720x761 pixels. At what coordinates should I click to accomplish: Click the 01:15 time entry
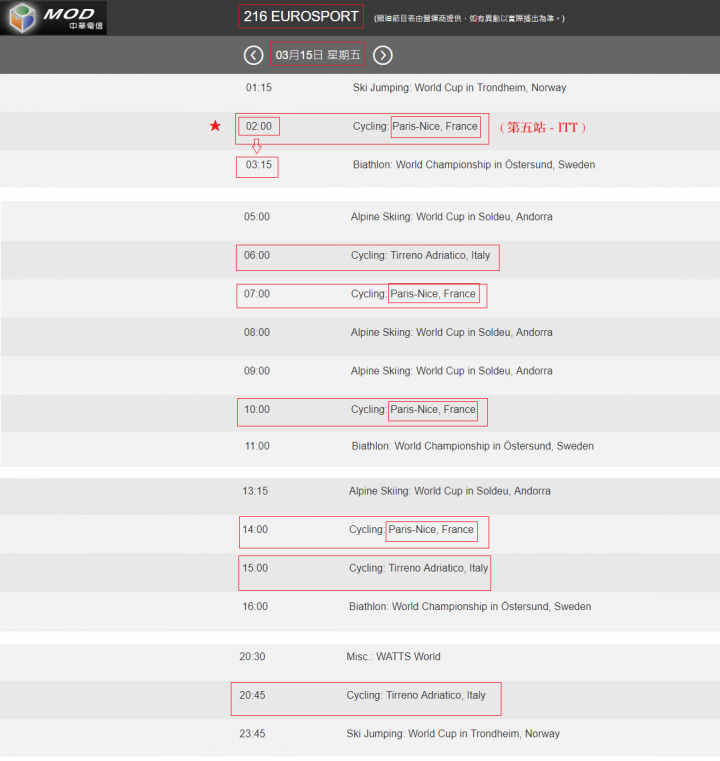pos(259,88)
